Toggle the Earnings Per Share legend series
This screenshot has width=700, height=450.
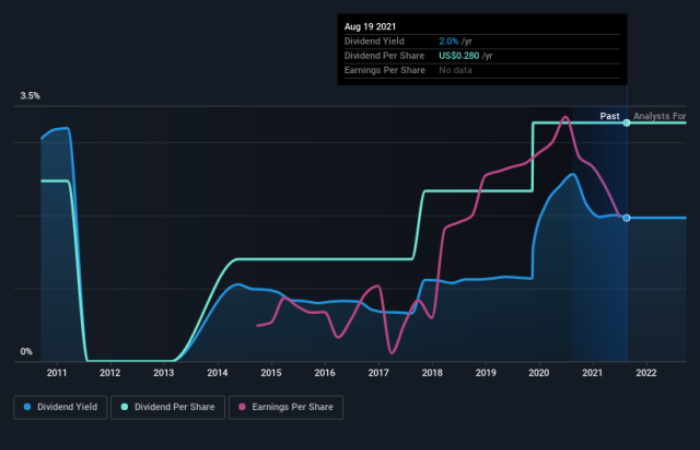pos(286,407)
